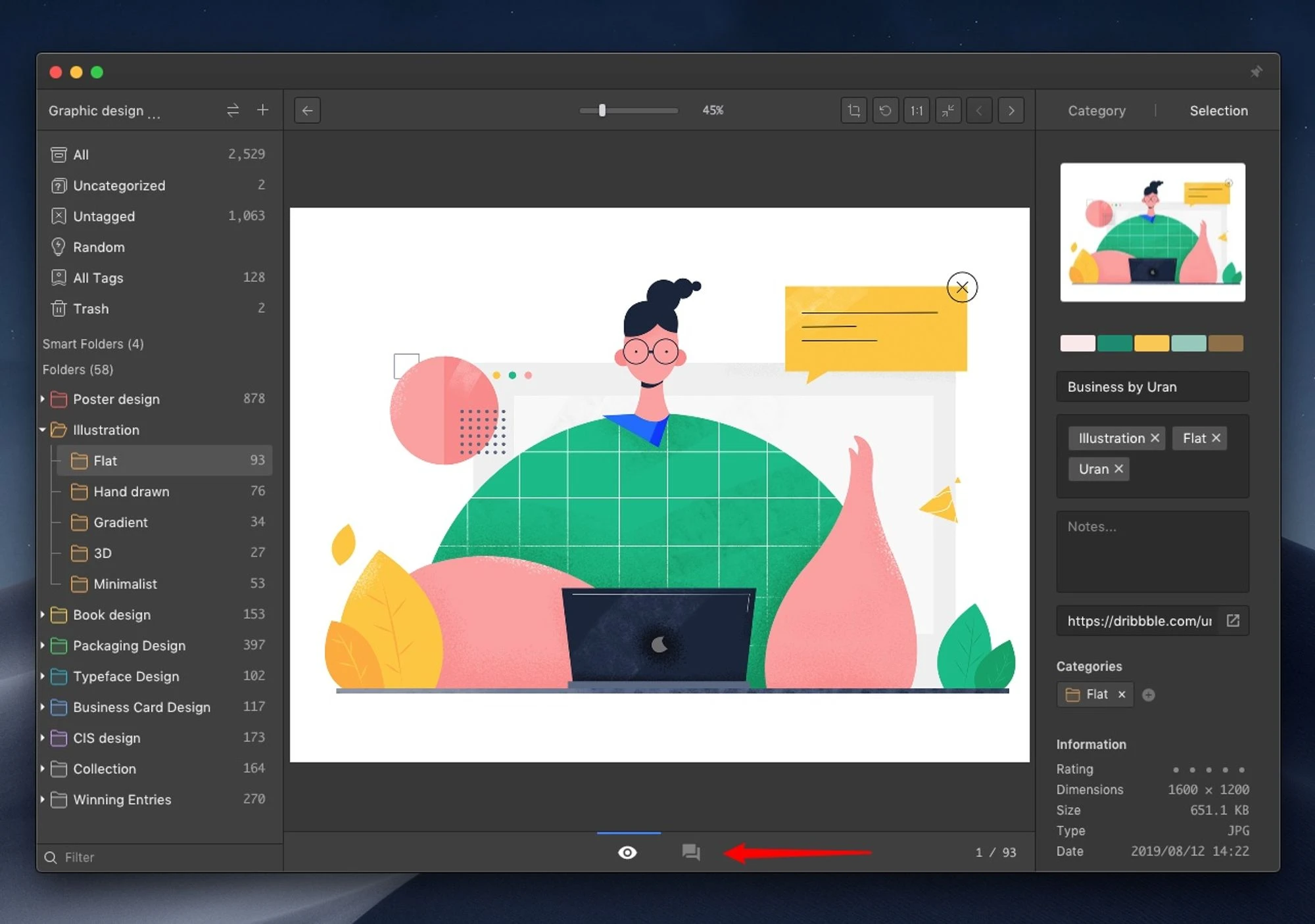Click the rotate image icon
Viewport: 1315px width, 924px height.
[885, 110]
